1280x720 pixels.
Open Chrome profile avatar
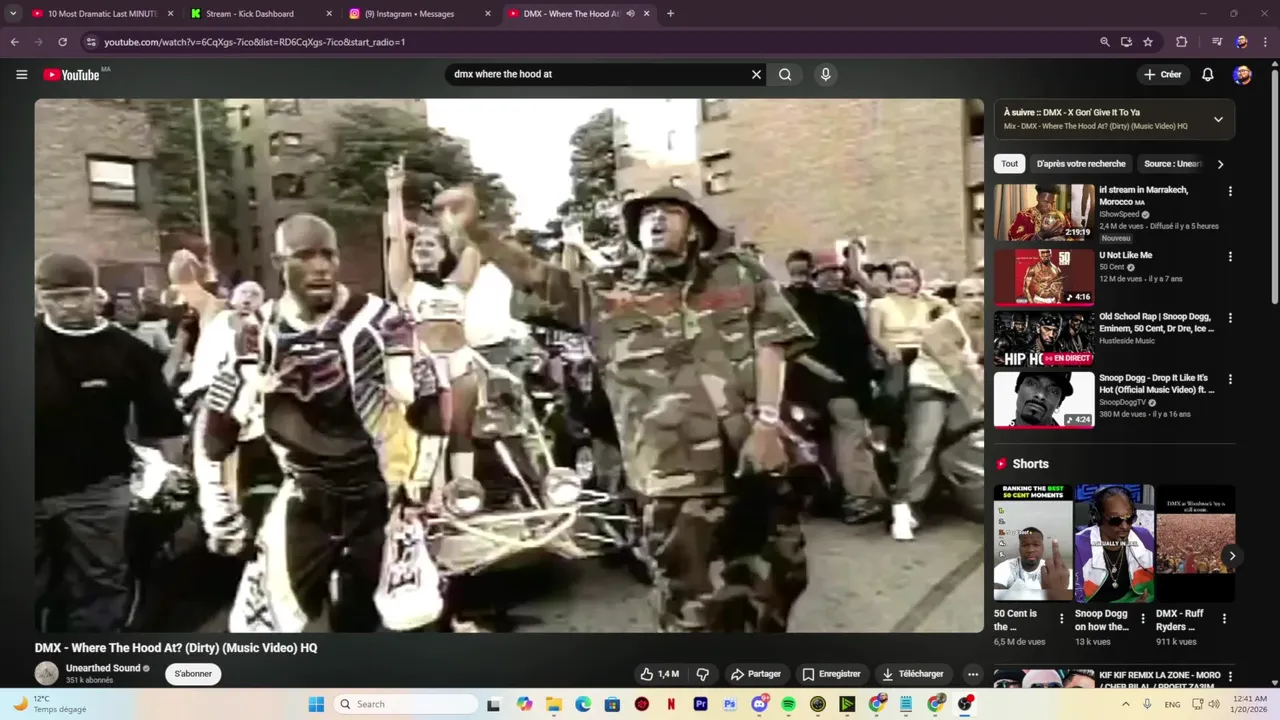[1241, 42]
